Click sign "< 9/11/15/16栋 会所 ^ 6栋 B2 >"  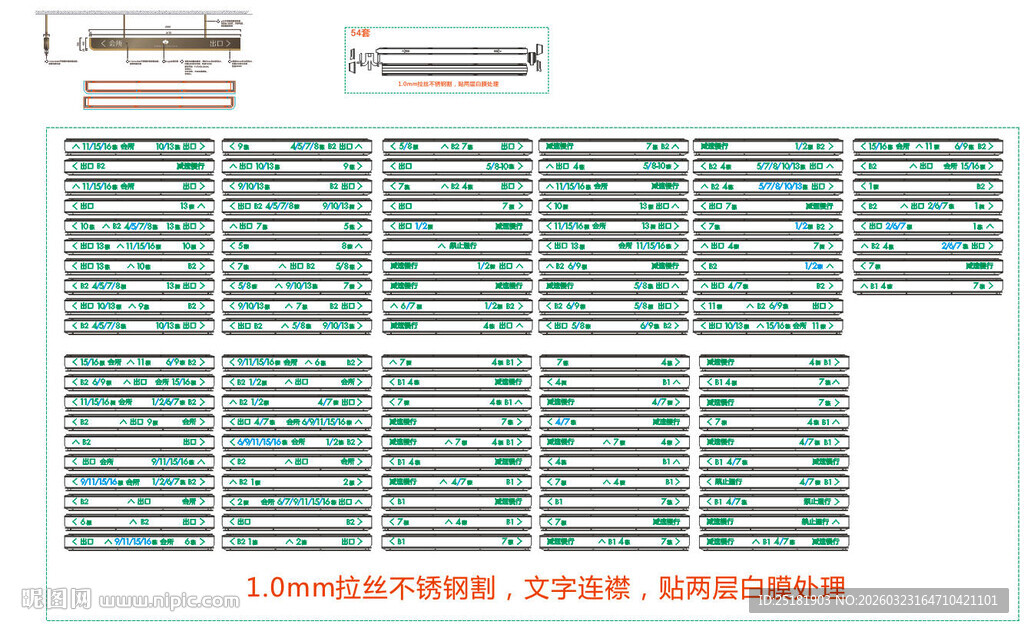pyautogui.click(x=297, y=364)
